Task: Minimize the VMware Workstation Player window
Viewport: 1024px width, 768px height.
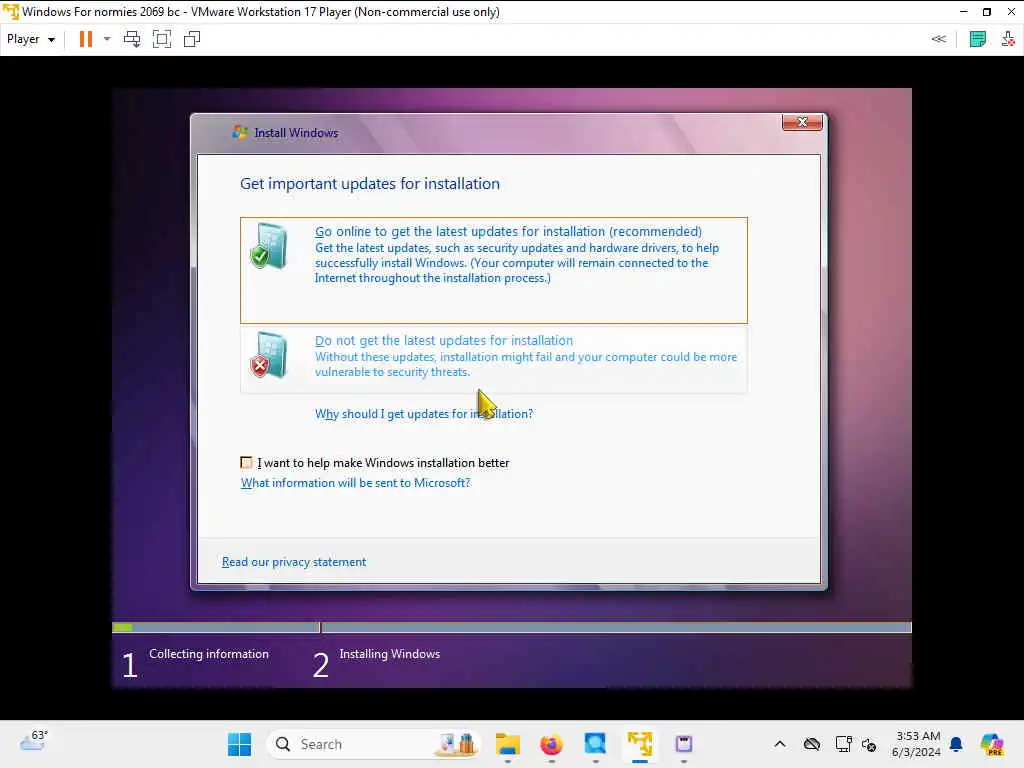Action: click(963, 12)
